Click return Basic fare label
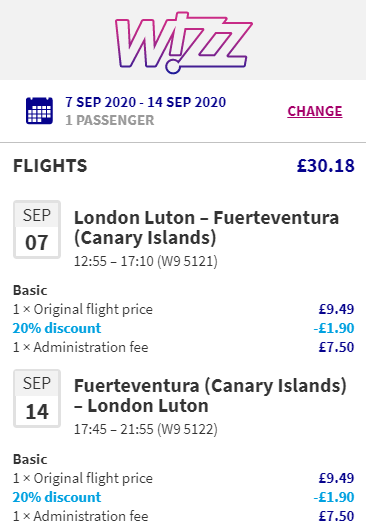This screenshot has width=366, height=528. point(30,459)
